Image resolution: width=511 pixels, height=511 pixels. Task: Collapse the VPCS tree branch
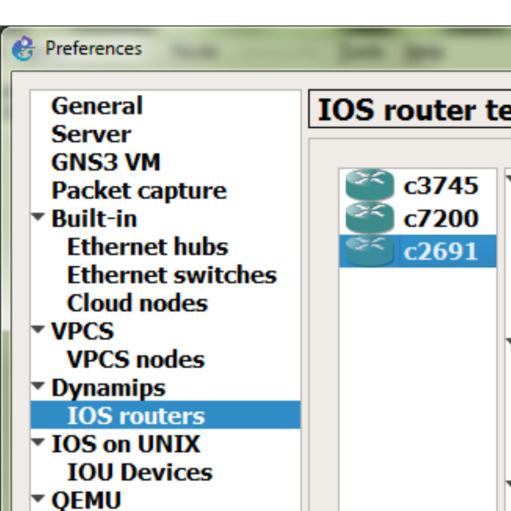tap(38, 330)
